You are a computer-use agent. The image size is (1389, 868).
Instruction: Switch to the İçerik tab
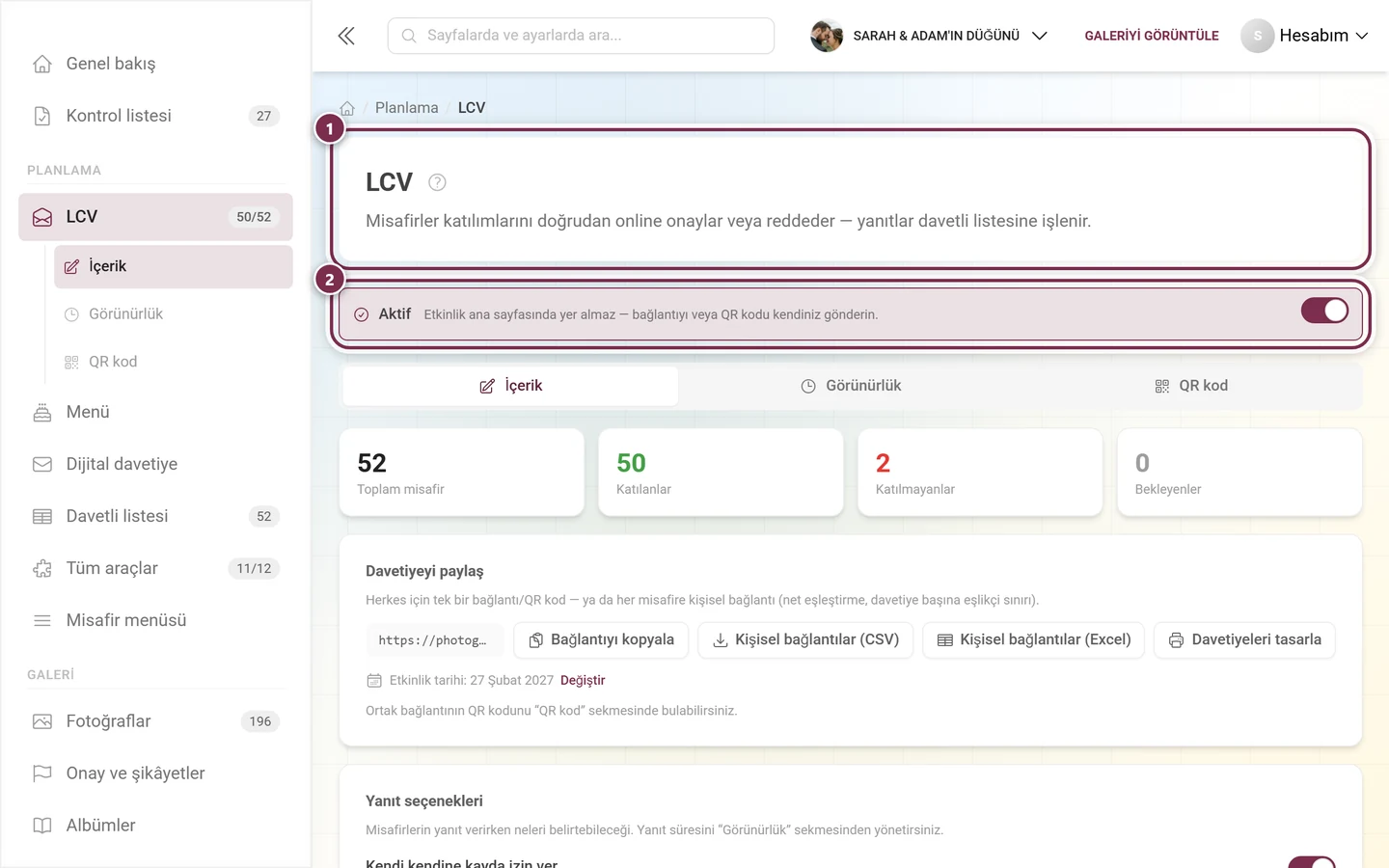click(511, 386)
